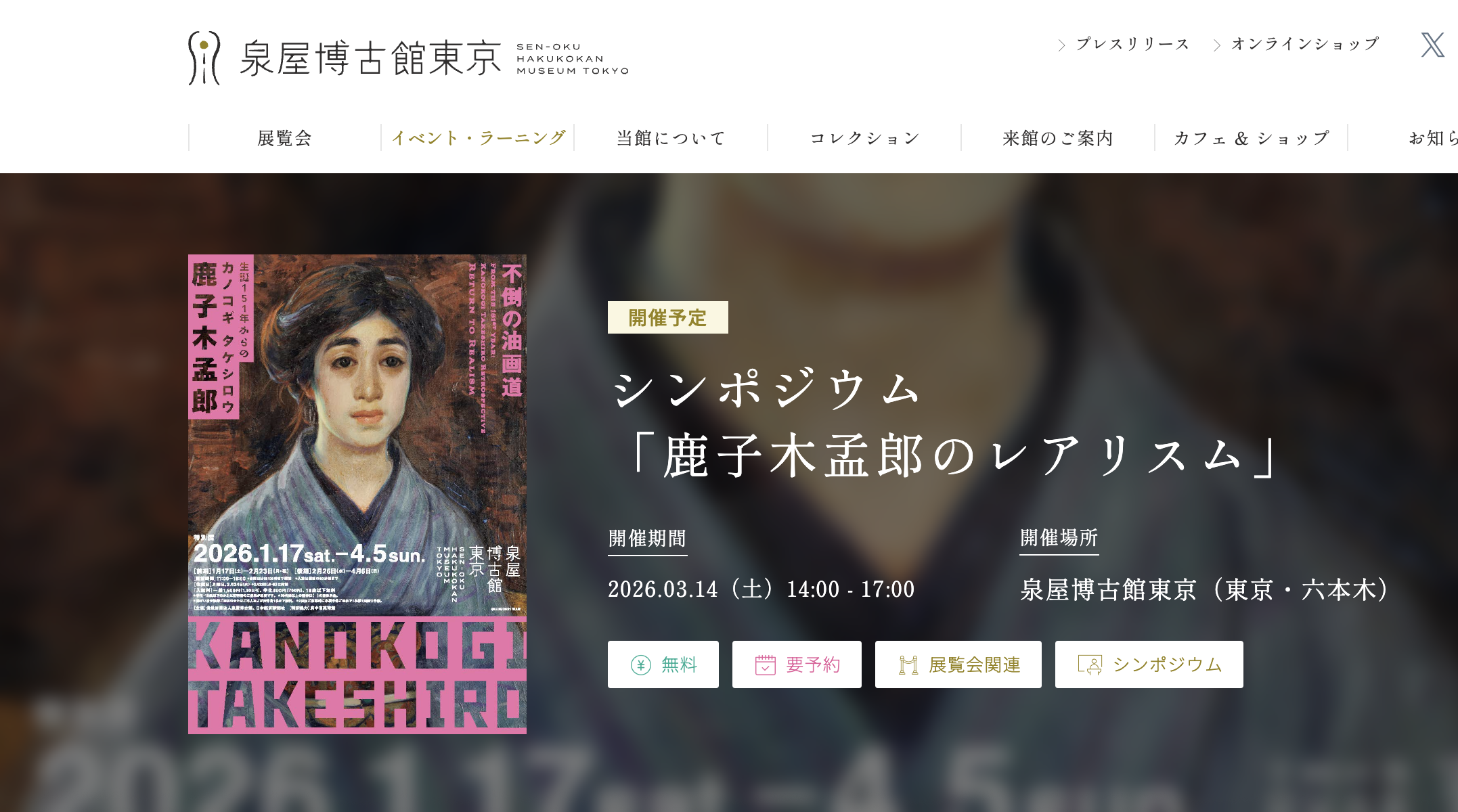This screenshot has height=812, width=1458.
Task: Click the 無料 tag button
Action: [663, 664]
